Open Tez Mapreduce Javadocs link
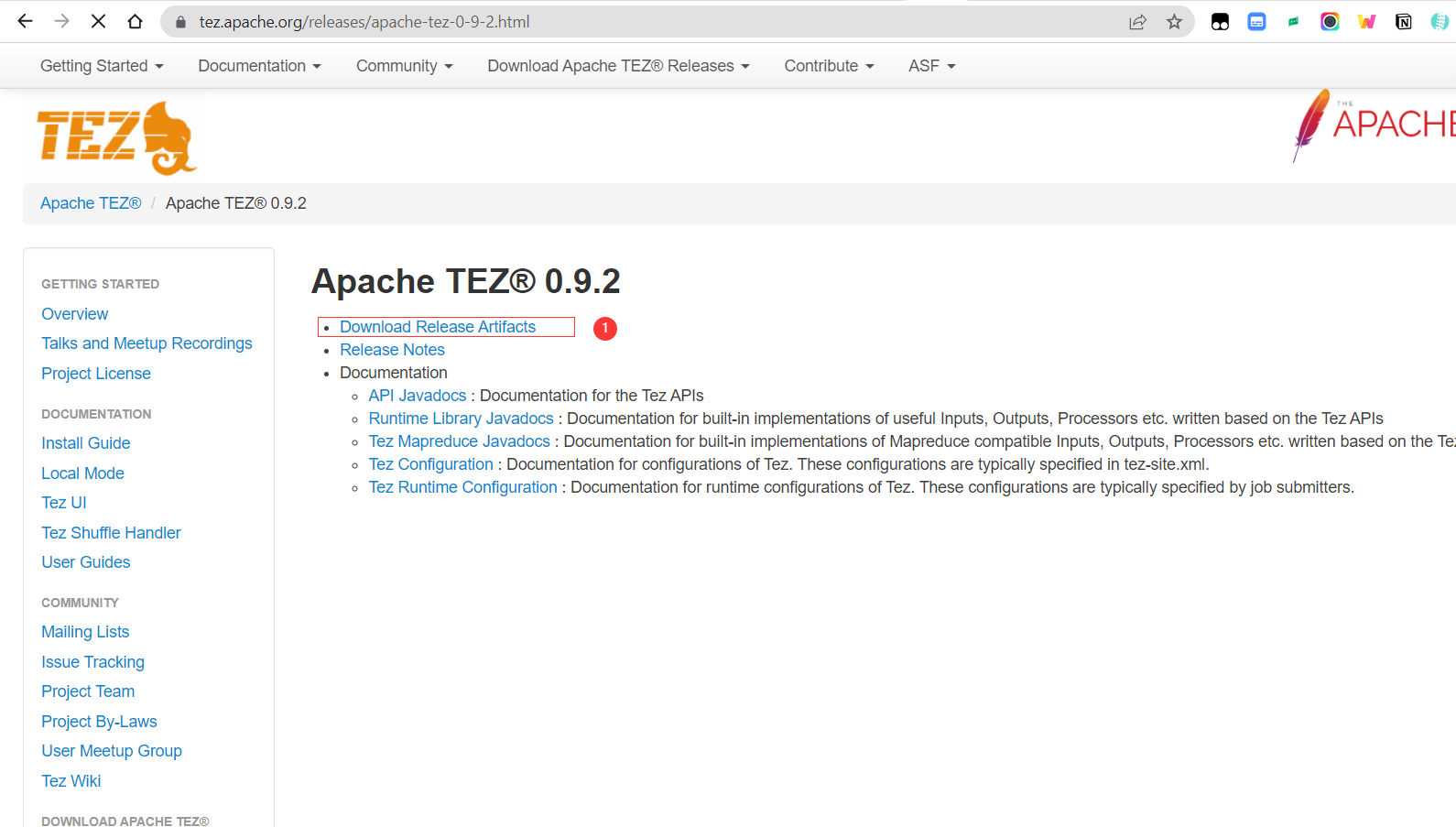 (x=459, y=441)
